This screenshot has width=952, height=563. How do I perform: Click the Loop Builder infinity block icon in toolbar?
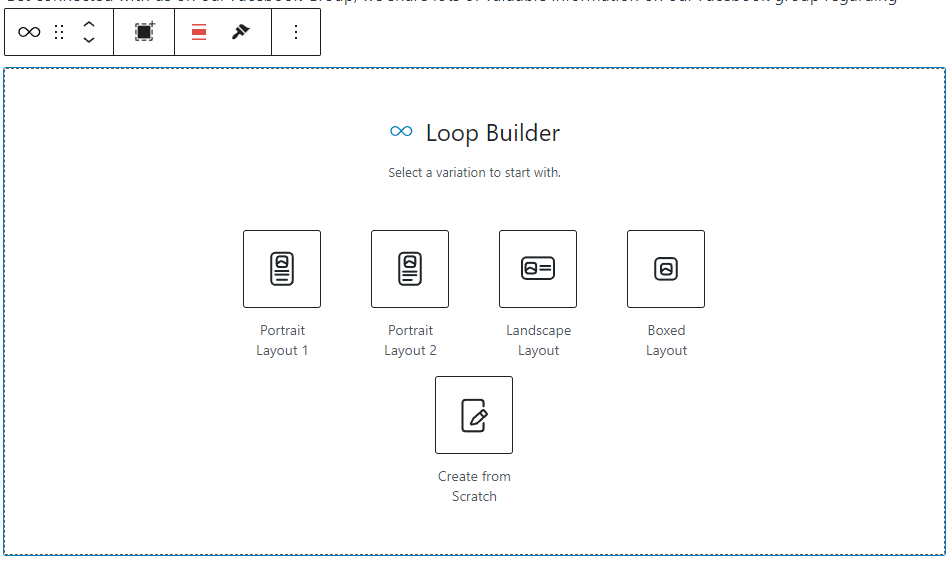point(30,32)
